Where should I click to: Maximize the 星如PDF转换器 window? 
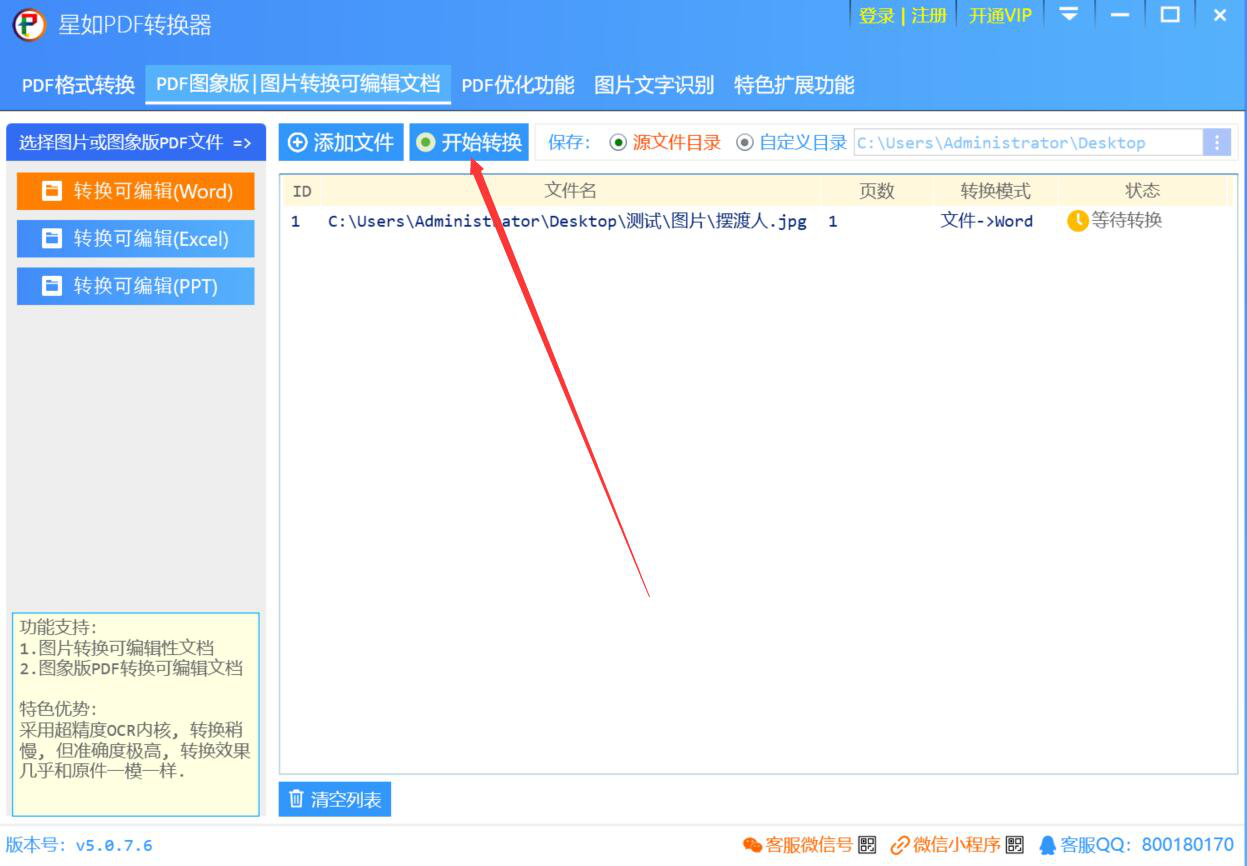point(1170,15)
